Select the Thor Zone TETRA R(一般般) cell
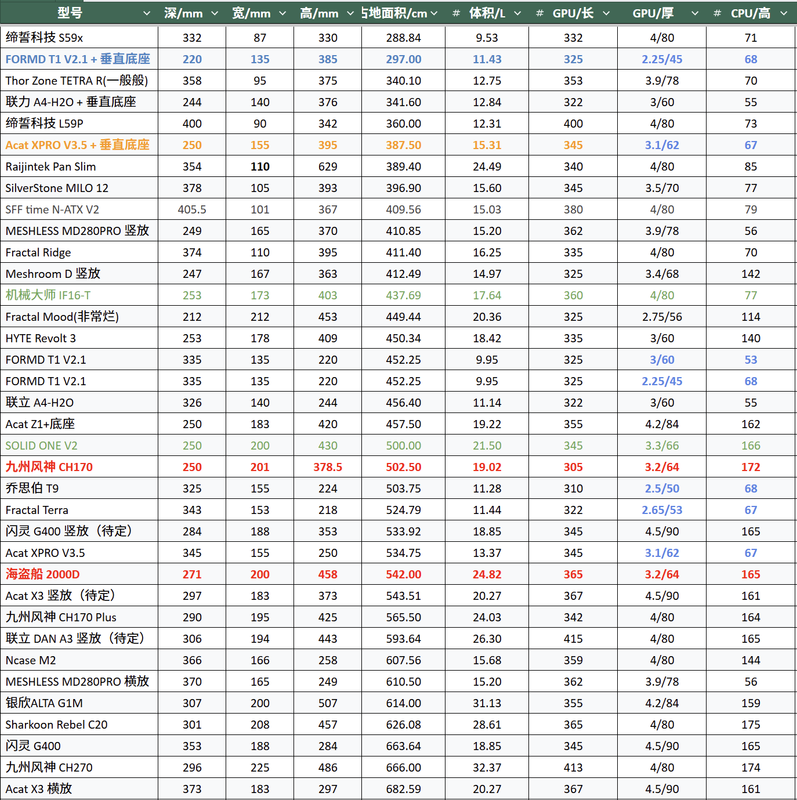 [79, 80]
